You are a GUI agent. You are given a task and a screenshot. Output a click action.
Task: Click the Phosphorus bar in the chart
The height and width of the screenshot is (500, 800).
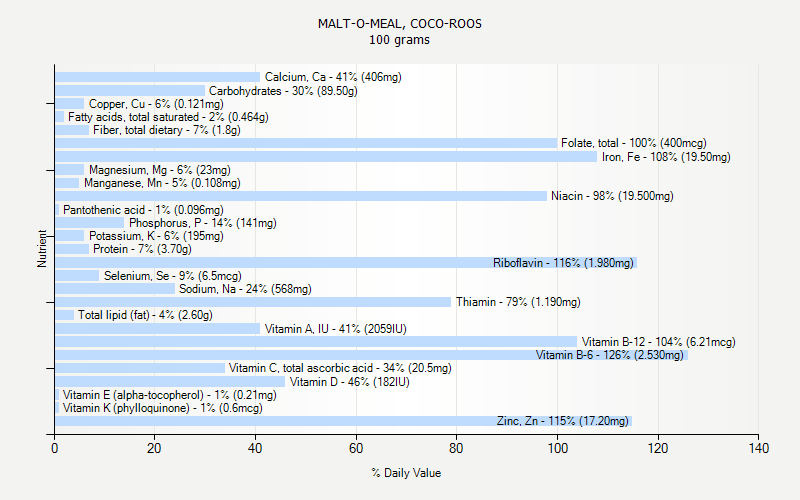(89, 223)
